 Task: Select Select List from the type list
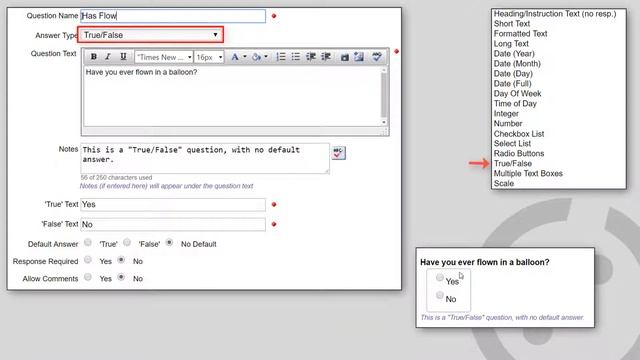tap(512, 143)
